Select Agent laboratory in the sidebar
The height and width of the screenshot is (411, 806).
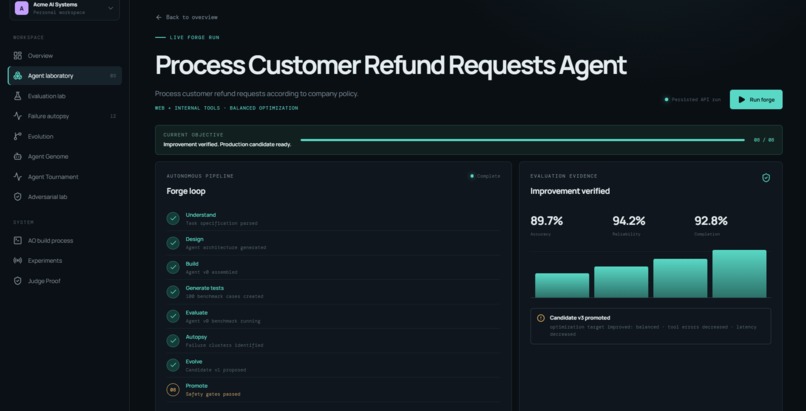65,76
